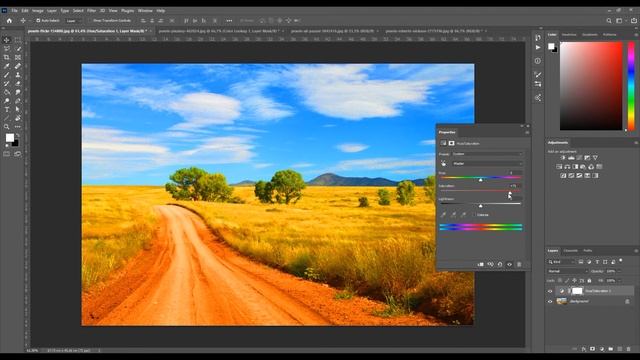Image resolution: width=640 pixels, height=360 pixels.
Task: Clip the adjustment to the layer in Properties
Action: coord(481,264)
